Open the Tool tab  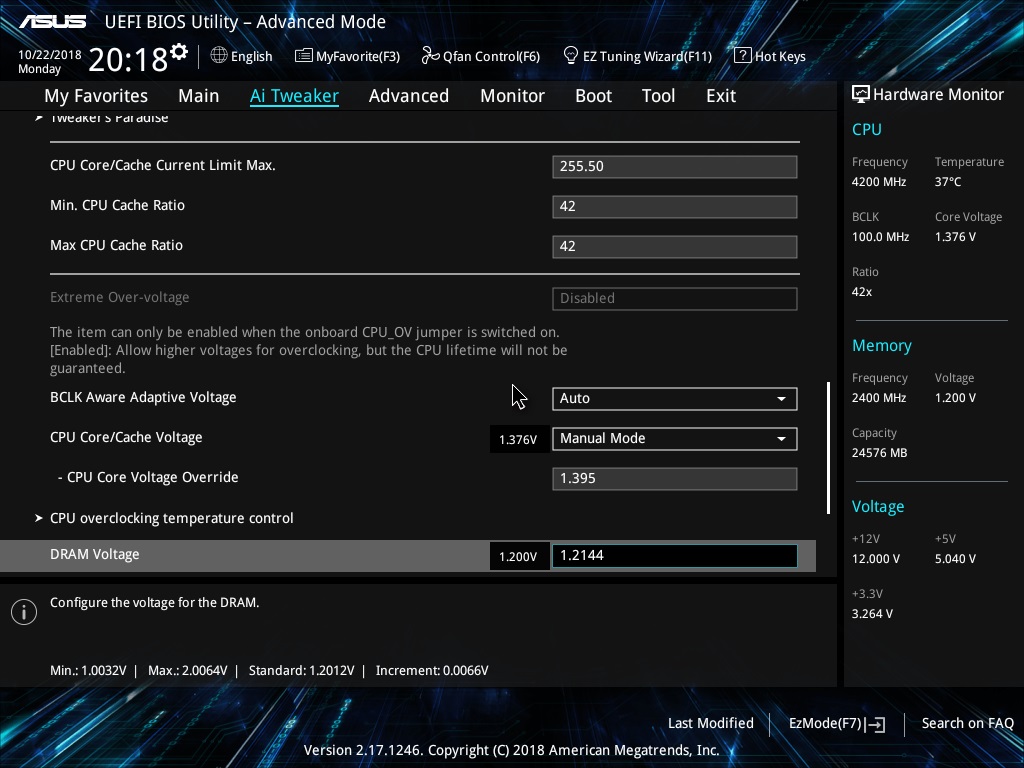pos(658,95)
